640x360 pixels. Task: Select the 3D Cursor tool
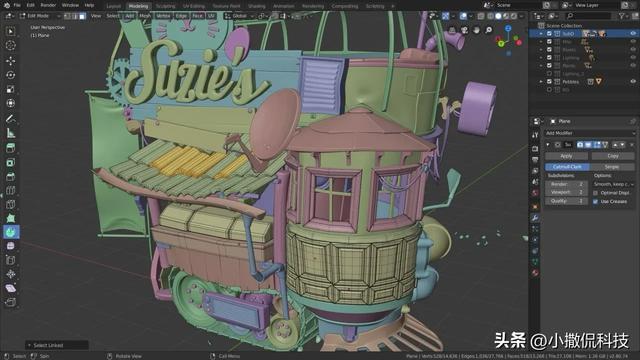(11, 46)
